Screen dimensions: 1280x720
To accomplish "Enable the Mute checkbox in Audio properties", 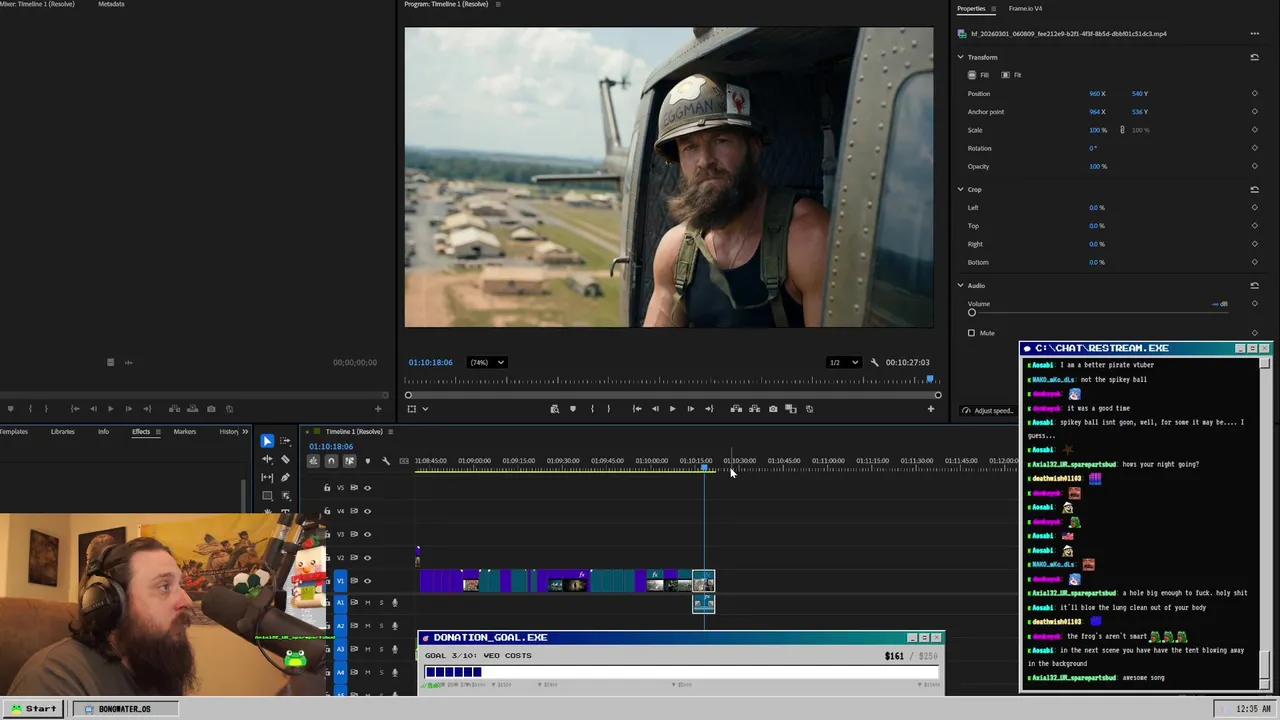I will pos(971,333).
